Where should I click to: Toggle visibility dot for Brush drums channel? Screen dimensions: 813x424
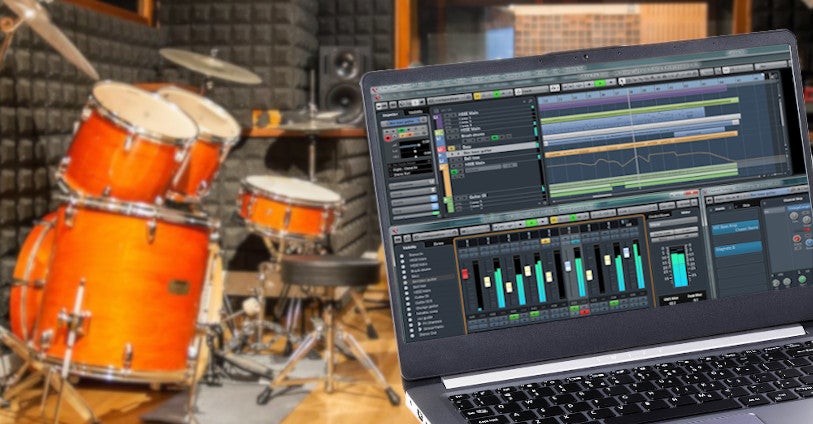pos(404,272)
